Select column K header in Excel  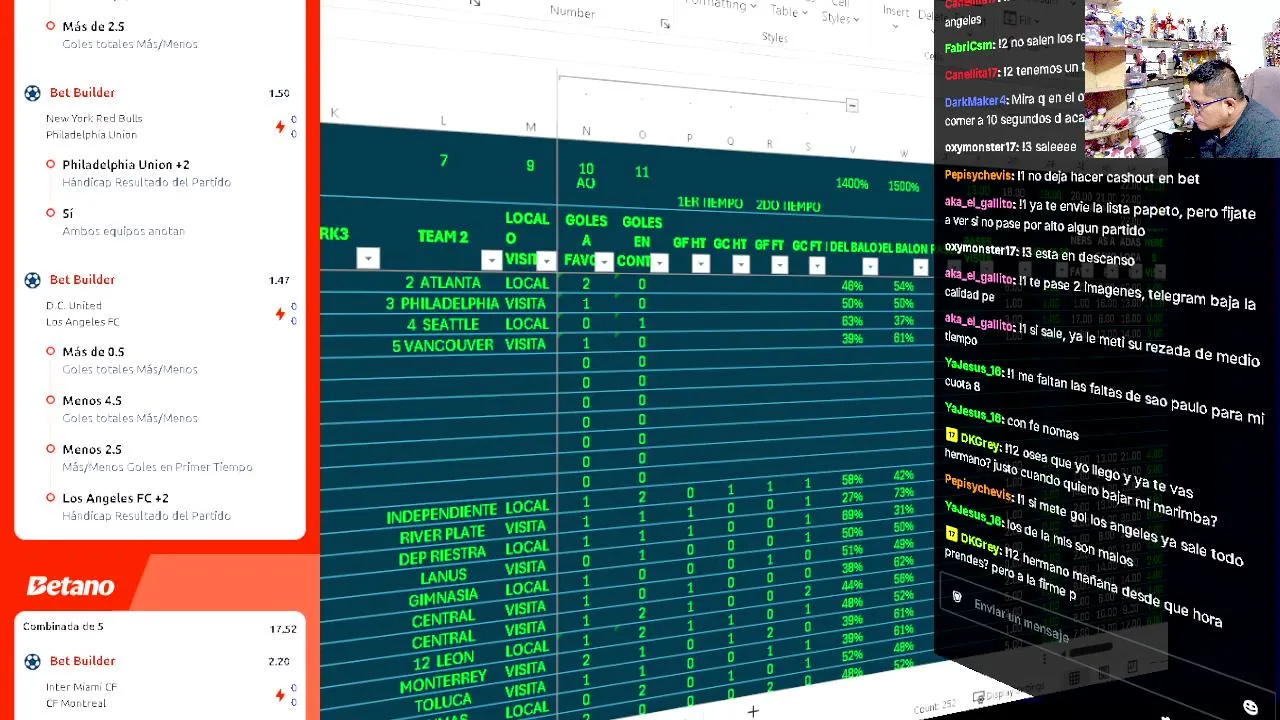point(334,113)
